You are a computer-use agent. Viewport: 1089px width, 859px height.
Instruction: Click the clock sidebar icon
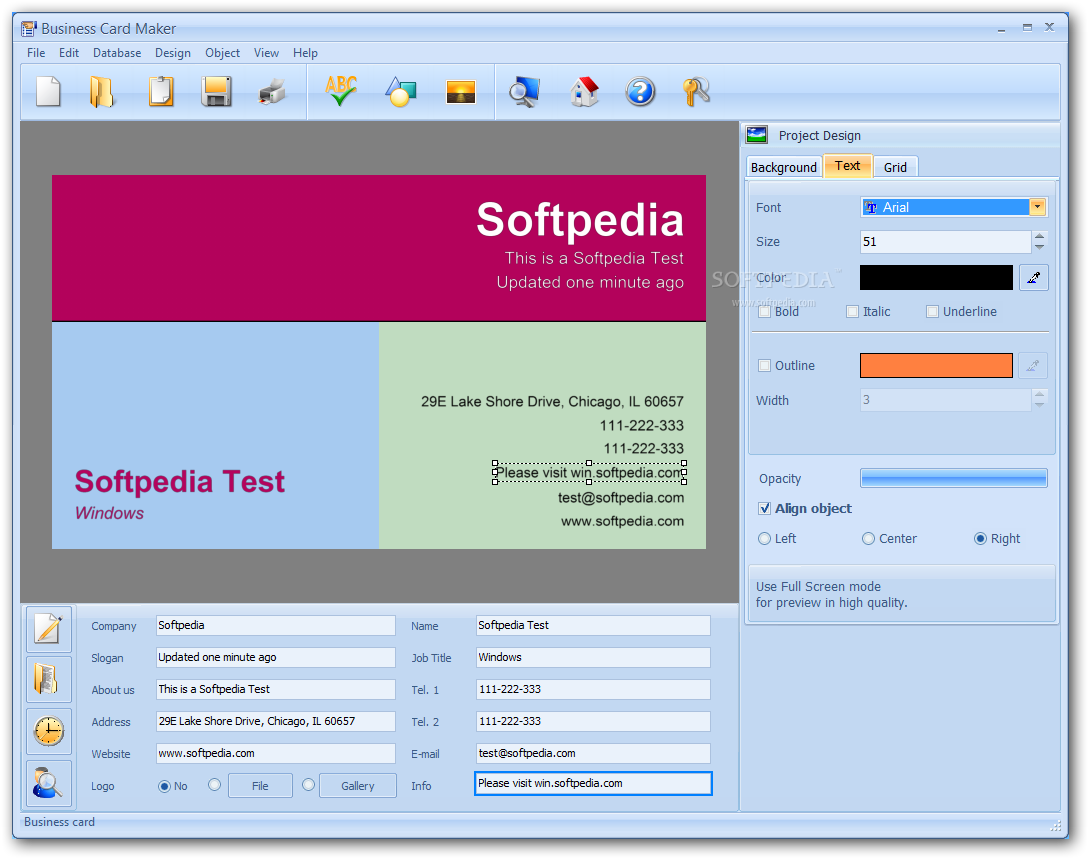click(x=49, y=731)
